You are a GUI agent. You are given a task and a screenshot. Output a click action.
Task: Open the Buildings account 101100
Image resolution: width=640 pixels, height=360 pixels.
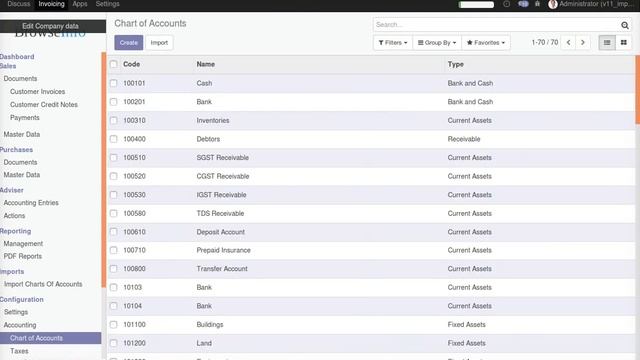click(x=371, y=324)
